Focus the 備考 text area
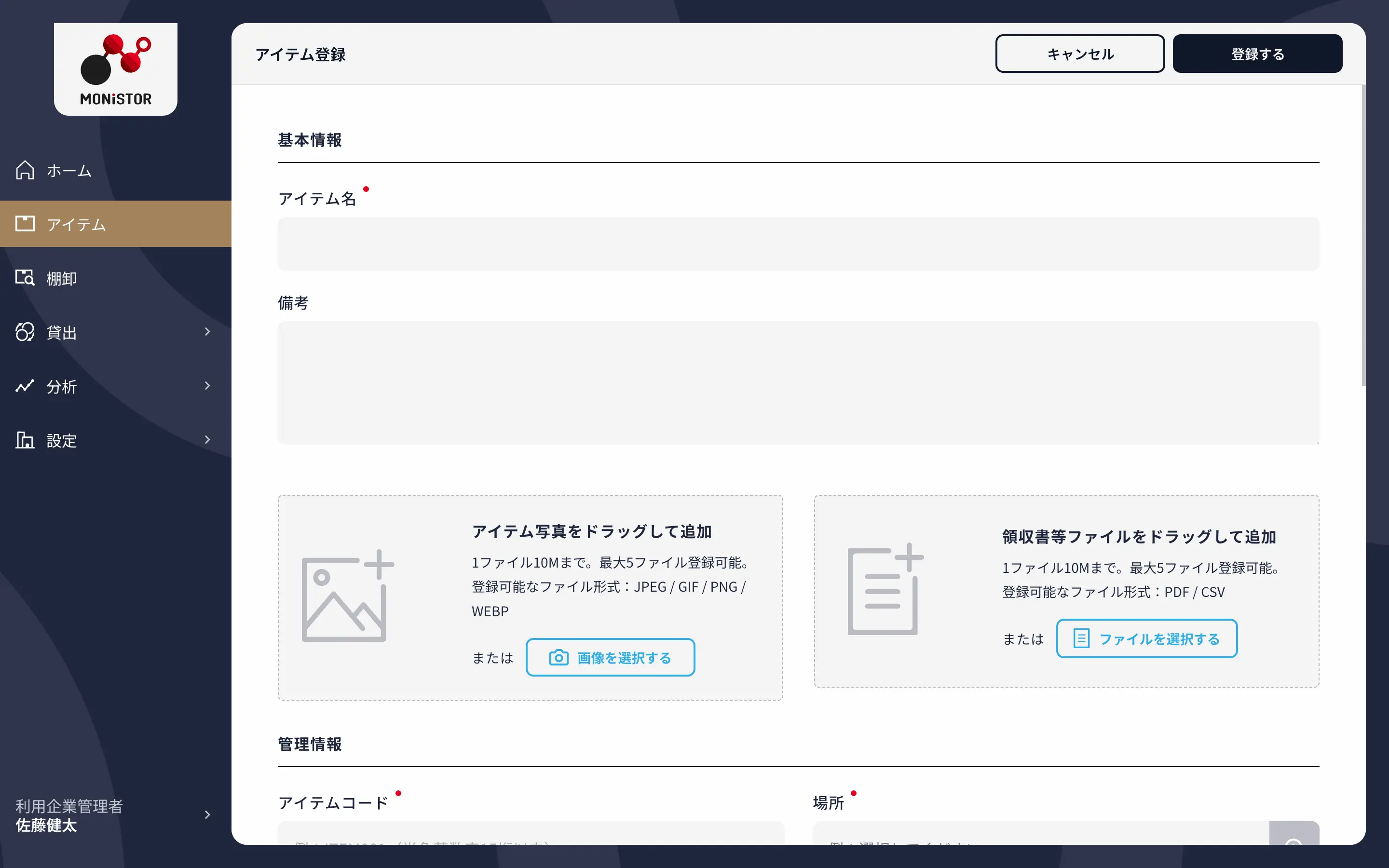1389x868 pixels. pyautogui.click(x=798, y=382)
